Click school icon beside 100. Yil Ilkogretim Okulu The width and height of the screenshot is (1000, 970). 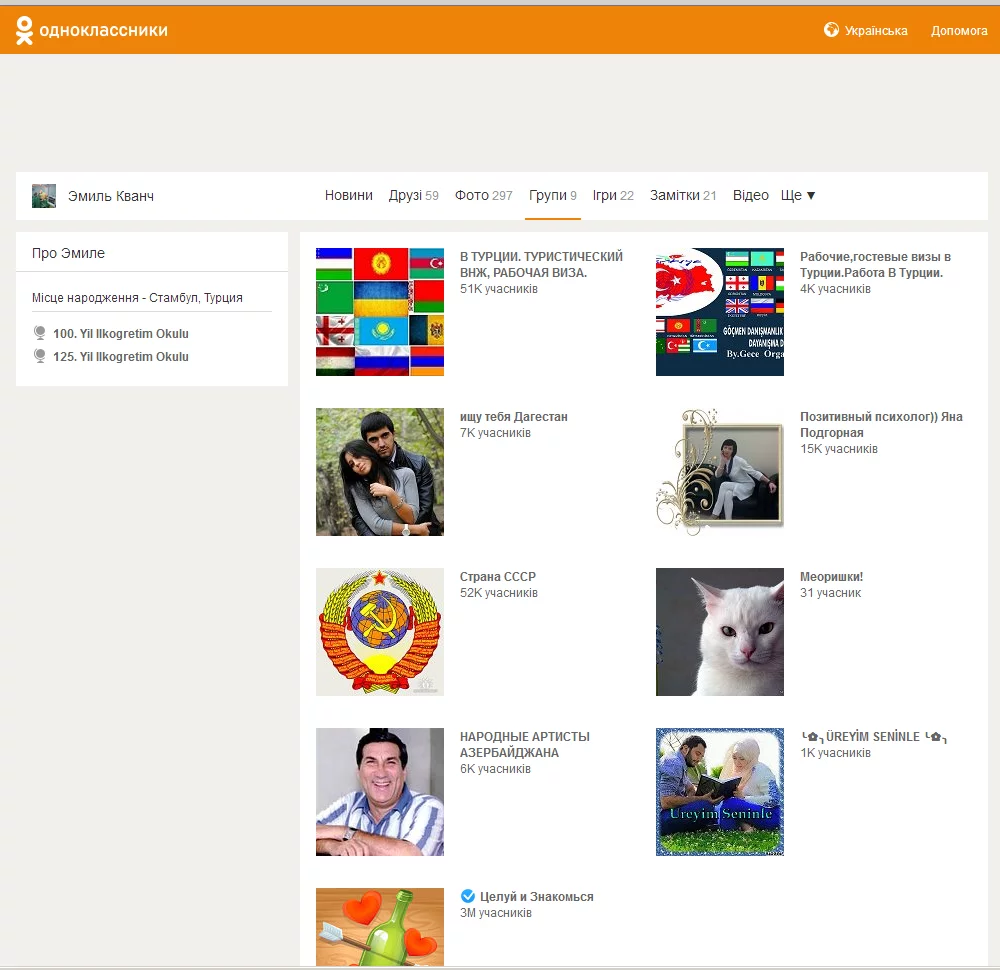pyautogui.click(x=40, y=333)
